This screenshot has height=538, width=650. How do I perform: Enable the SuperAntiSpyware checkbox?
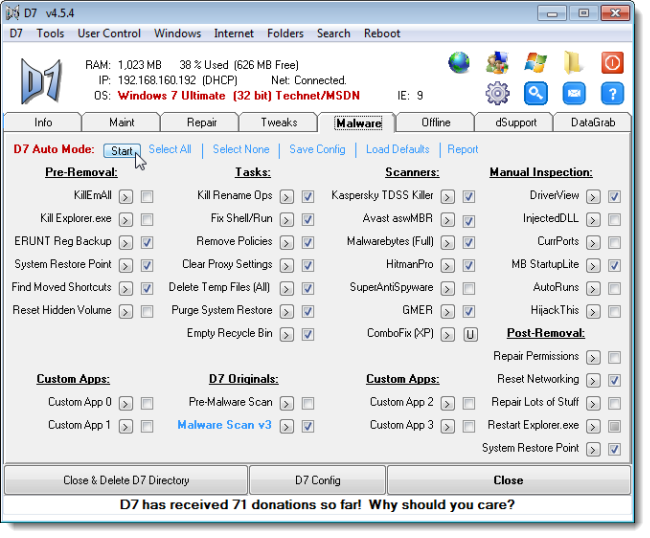tap(469, 288)
